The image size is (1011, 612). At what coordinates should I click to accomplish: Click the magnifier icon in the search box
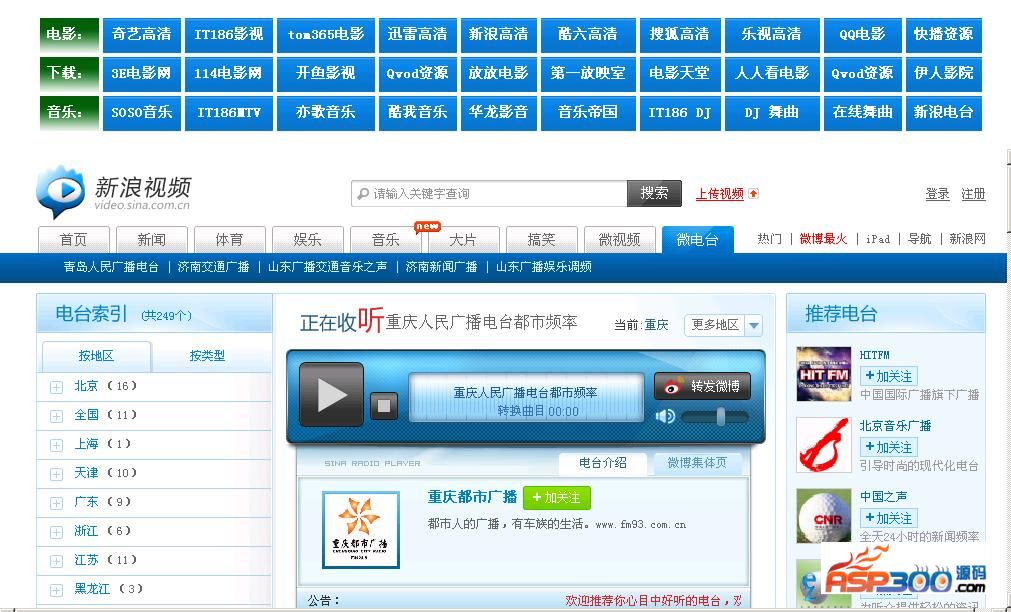(363, 193)
